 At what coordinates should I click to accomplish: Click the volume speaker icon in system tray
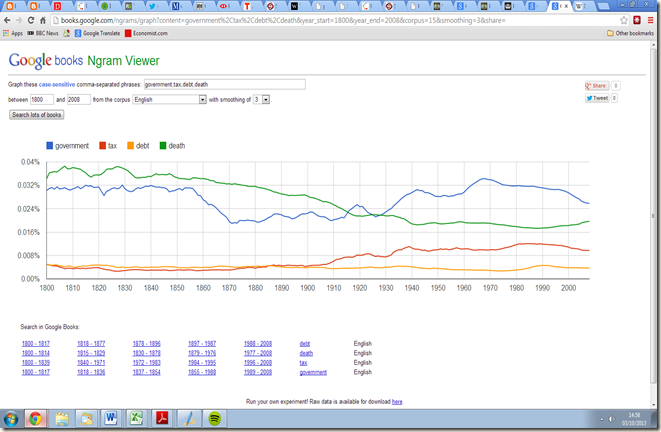point(611,419)
